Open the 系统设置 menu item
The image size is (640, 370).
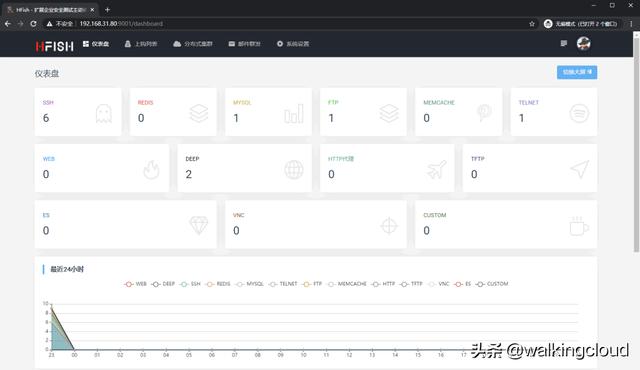point(293,44)
